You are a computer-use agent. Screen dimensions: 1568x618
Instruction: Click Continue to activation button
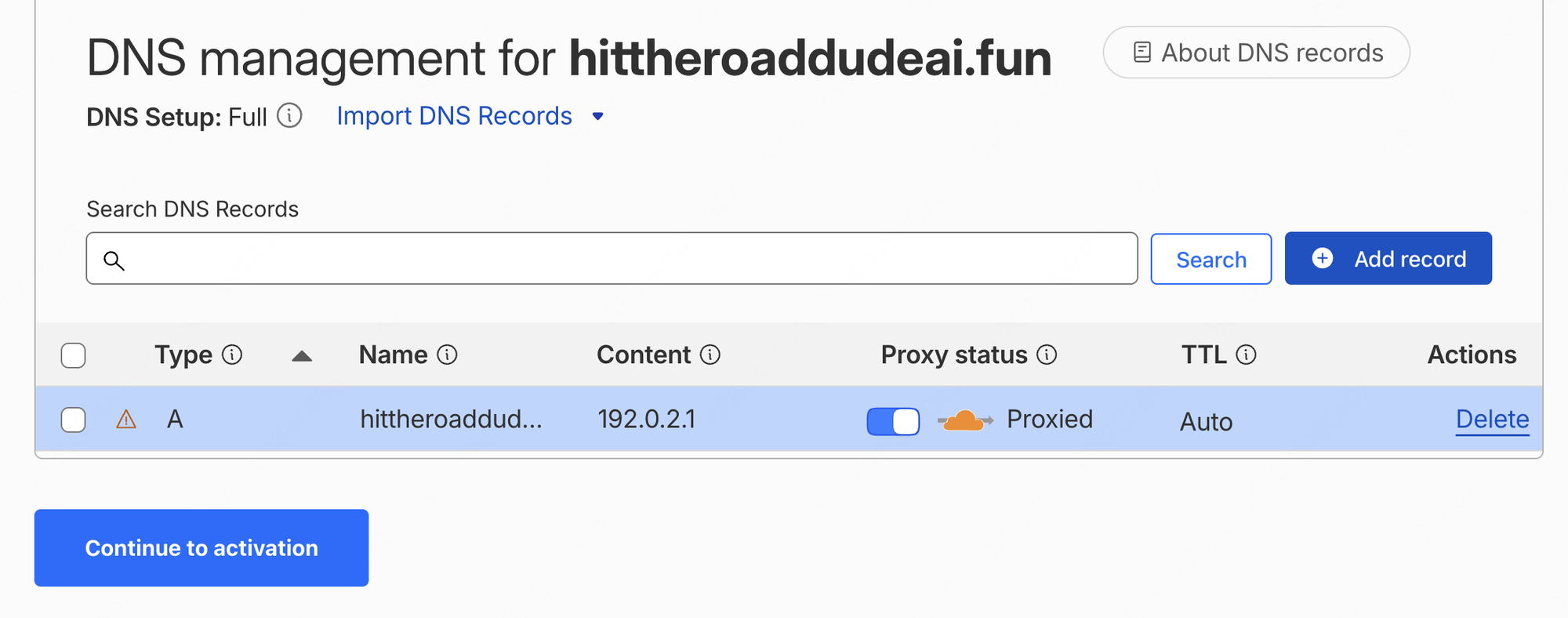[201, 547]
